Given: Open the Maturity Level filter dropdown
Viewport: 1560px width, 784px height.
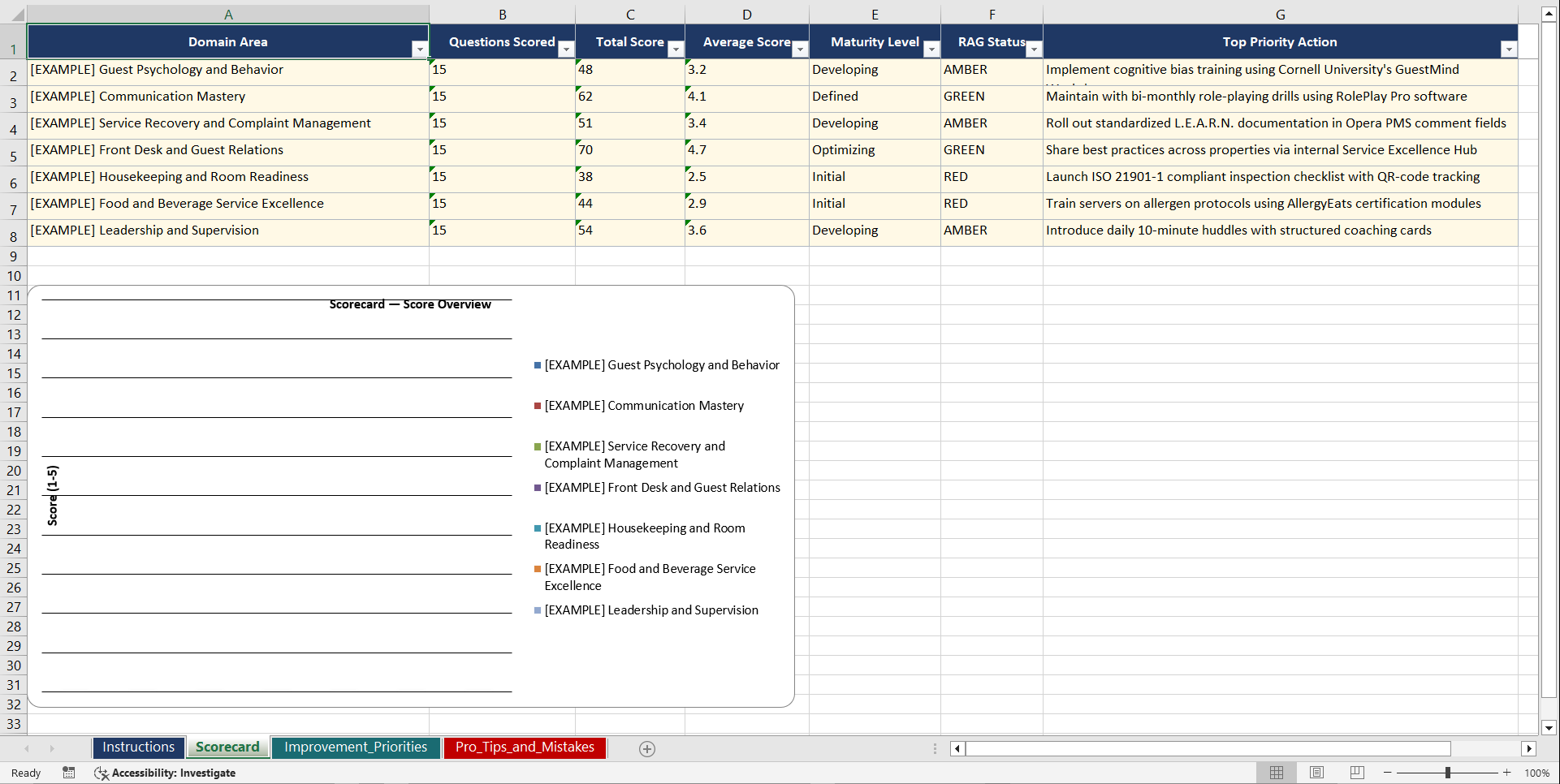Looking at the screenshot, I should [x=931, y=50].
